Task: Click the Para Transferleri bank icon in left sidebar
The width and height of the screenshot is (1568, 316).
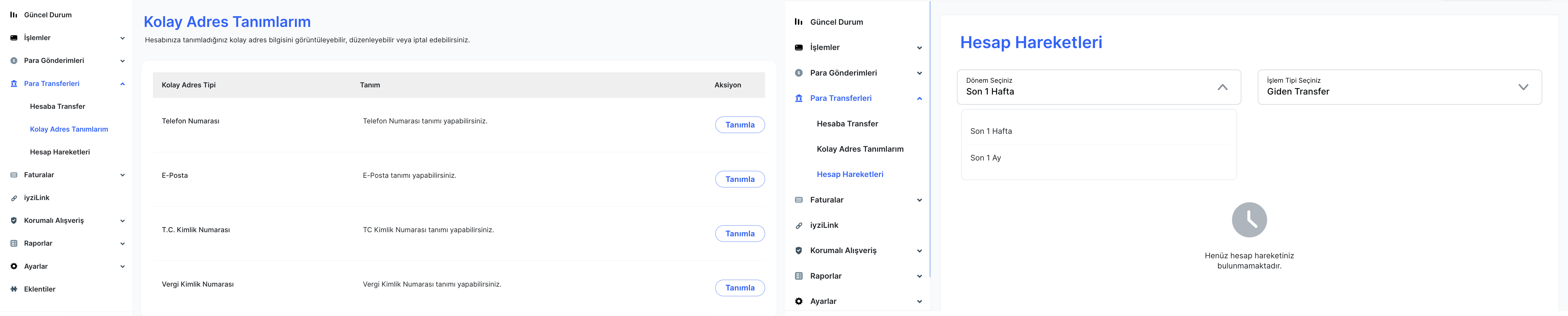Action: pos(14,84)
